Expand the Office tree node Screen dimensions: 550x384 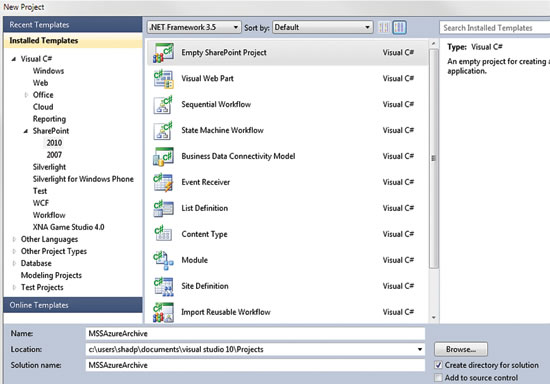click(26, 95)
